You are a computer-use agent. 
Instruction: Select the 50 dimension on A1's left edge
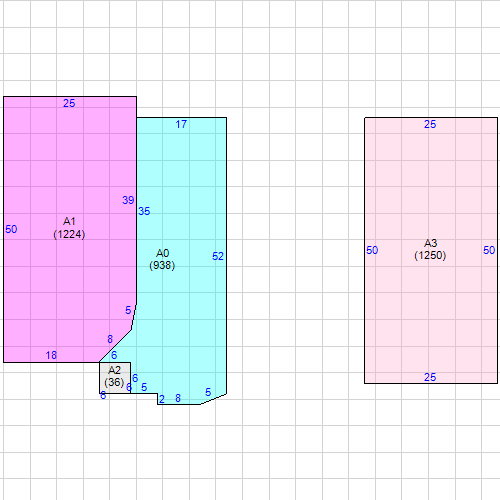pos(11,229)
